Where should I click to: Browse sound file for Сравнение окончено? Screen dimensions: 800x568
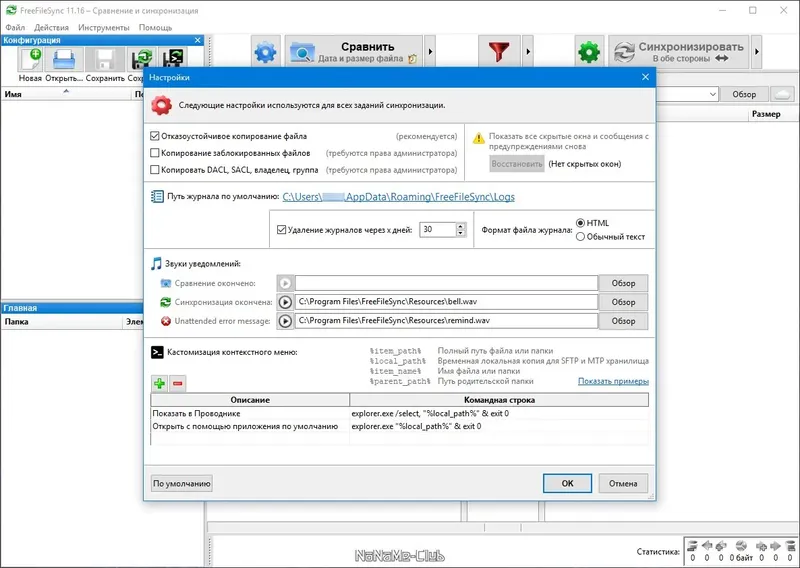(x=623, y=283)
